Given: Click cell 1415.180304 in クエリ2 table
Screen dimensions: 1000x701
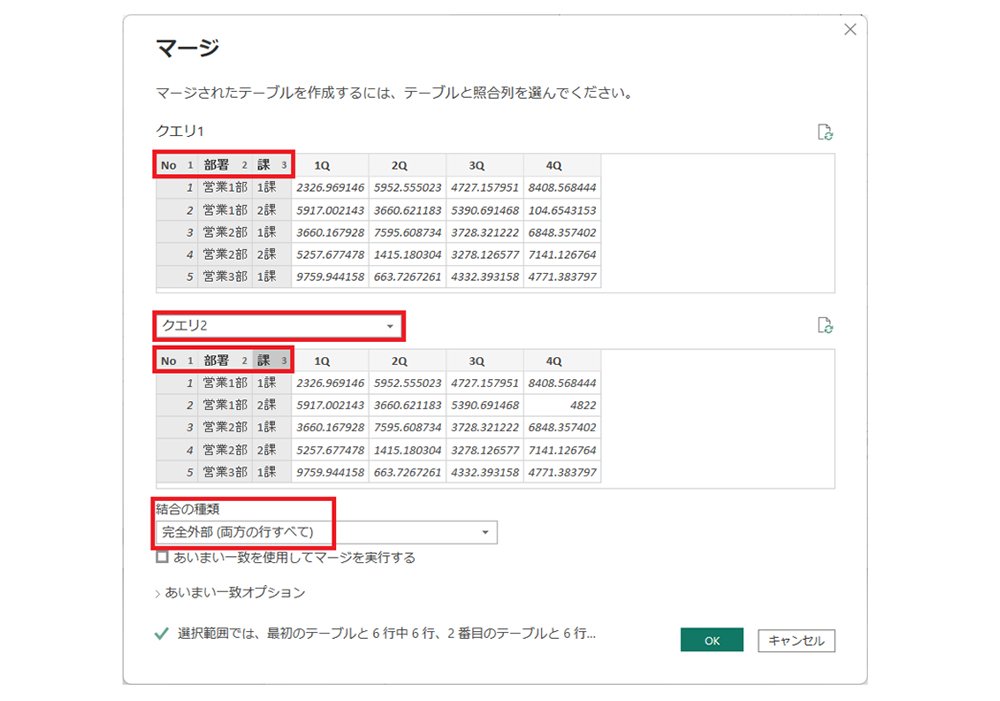Looking at the screenshot, I should tap(407, 450).
